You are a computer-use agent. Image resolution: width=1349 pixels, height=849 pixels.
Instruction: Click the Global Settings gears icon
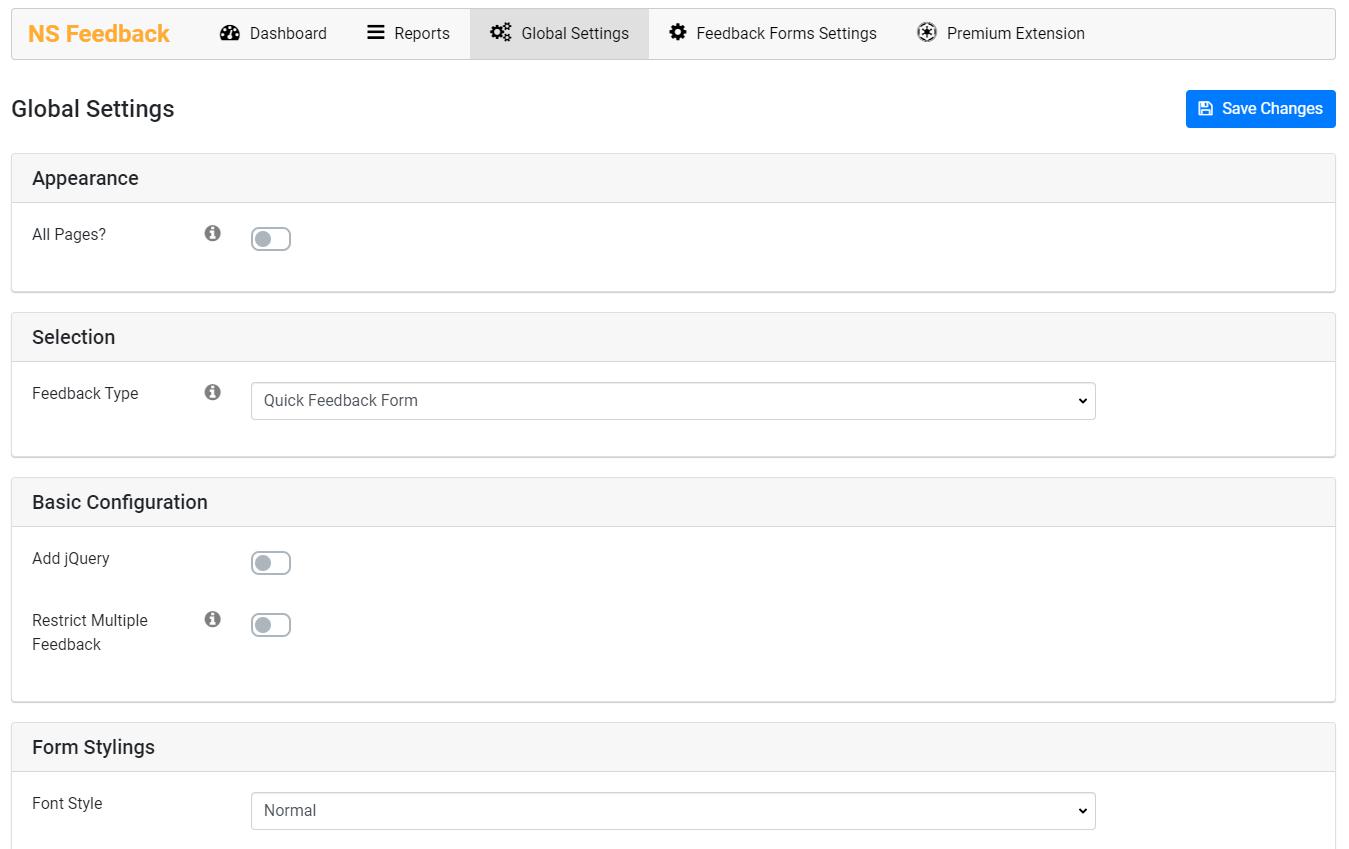[x=501, y=33]
